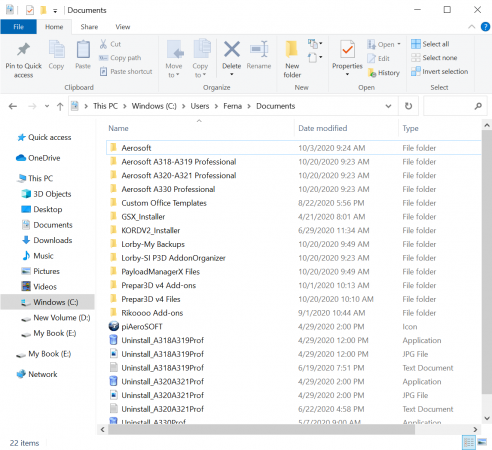492x450 pixels.
Task: Sort by Type column header
Action: click(410, 128)
